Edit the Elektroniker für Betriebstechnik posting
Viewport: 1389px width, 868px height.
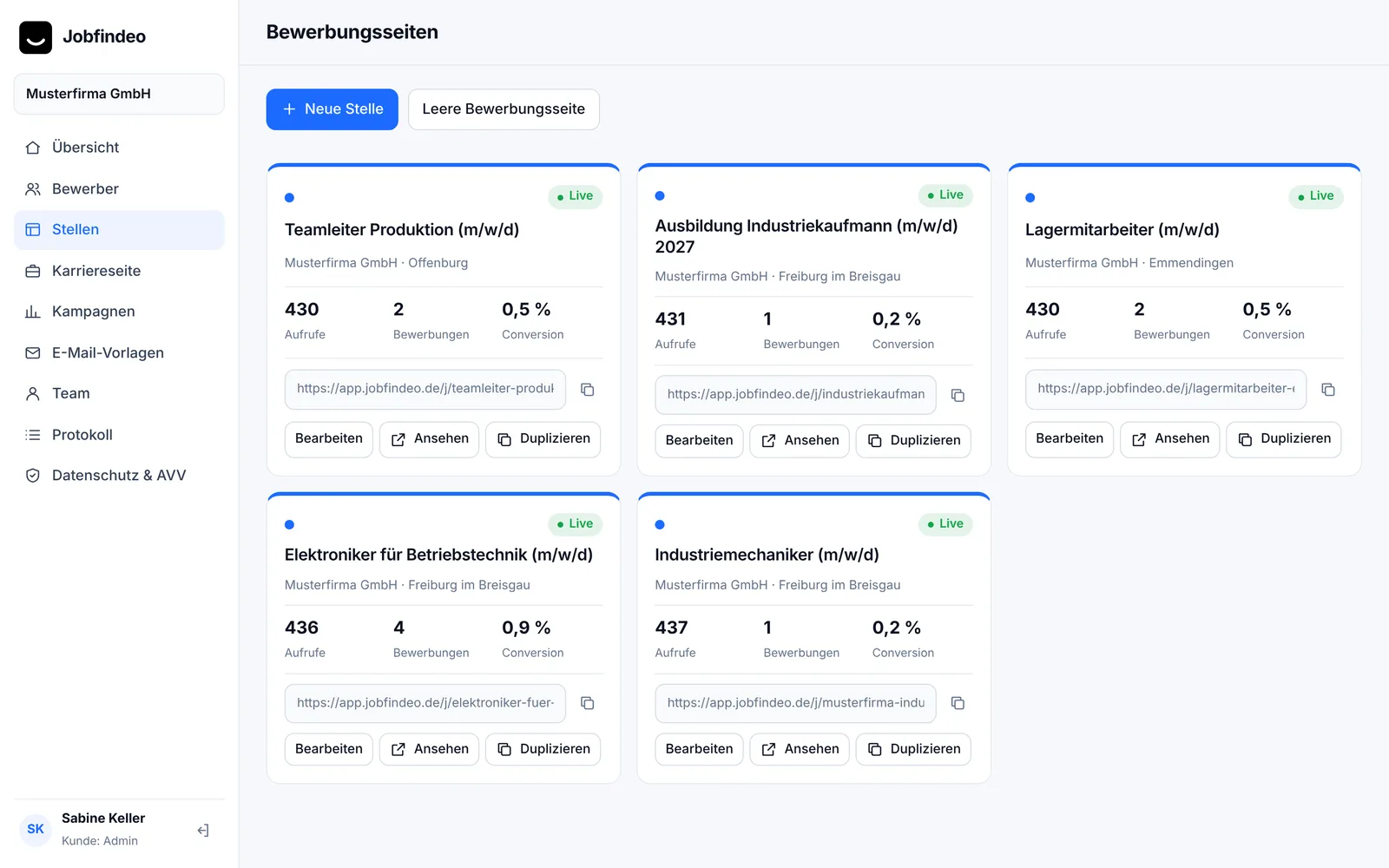click(x=329, y=749)
